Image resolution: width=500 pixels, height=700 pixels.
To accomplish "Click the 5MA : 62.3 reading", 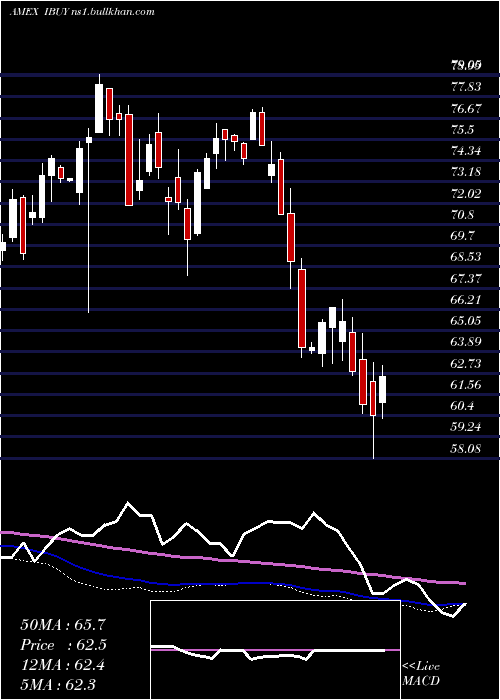I will pyautogui.click(x=58, y=684).
